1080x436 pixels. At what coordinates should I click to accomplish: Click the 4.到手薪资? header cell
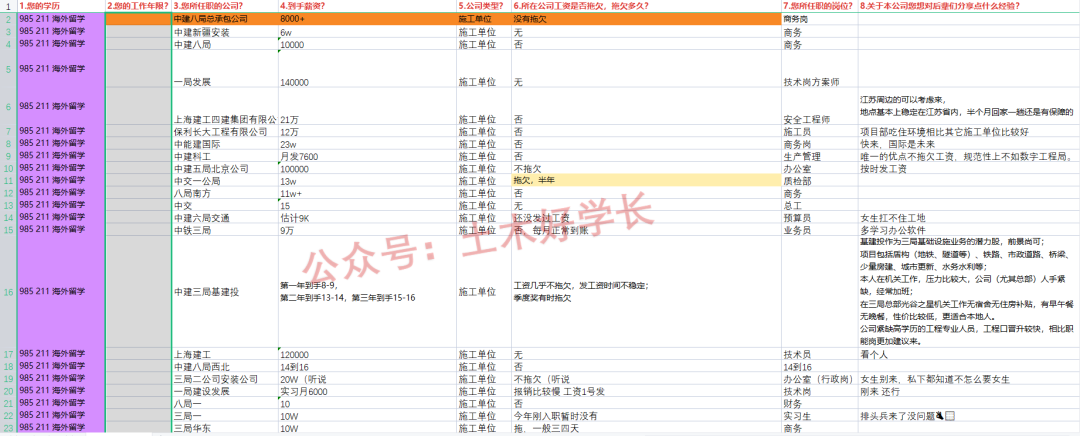click(367, 6)
